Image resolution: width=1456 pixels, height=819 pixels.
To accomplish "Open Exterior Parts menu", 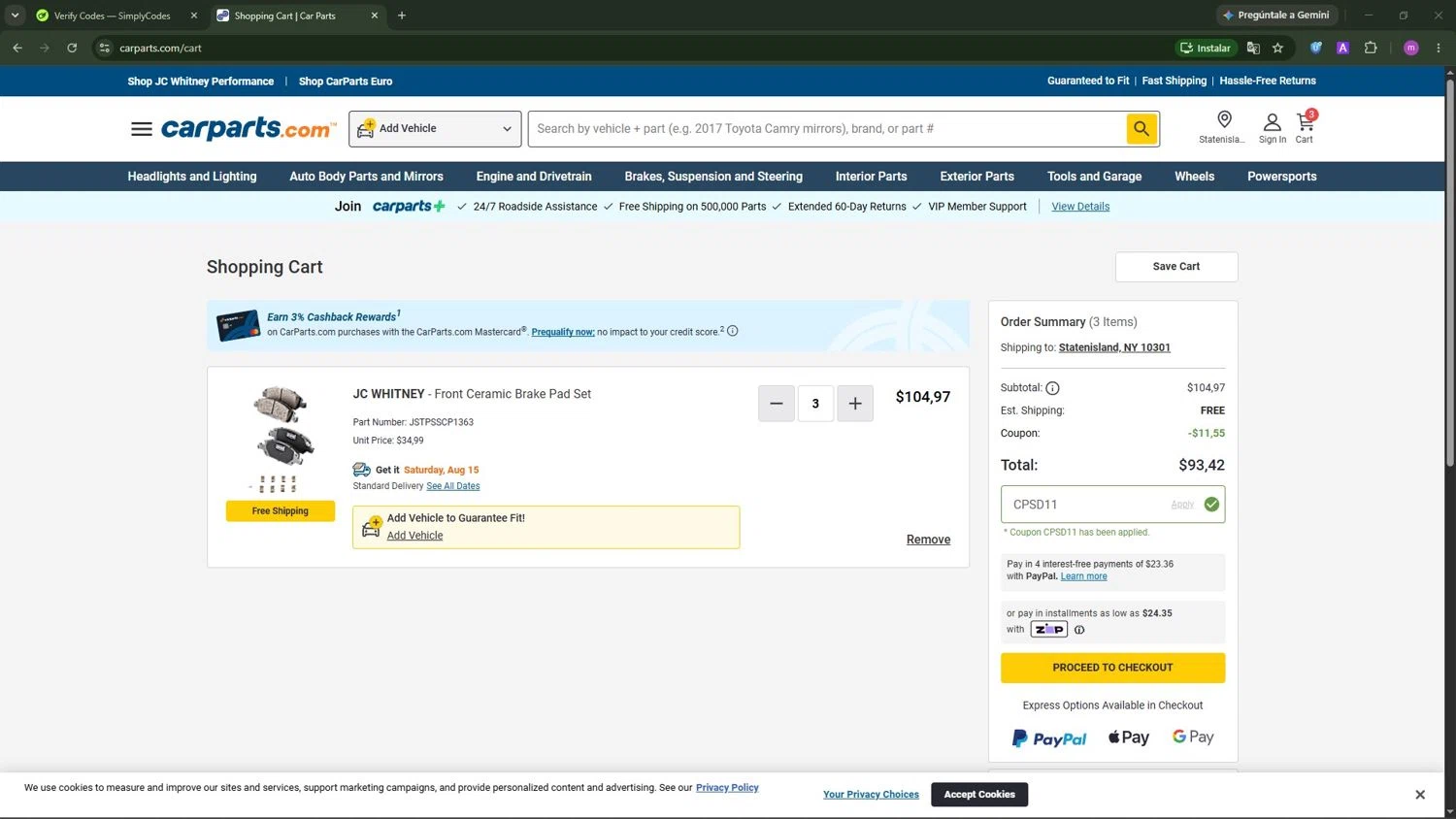I will [x=976, y=177].
